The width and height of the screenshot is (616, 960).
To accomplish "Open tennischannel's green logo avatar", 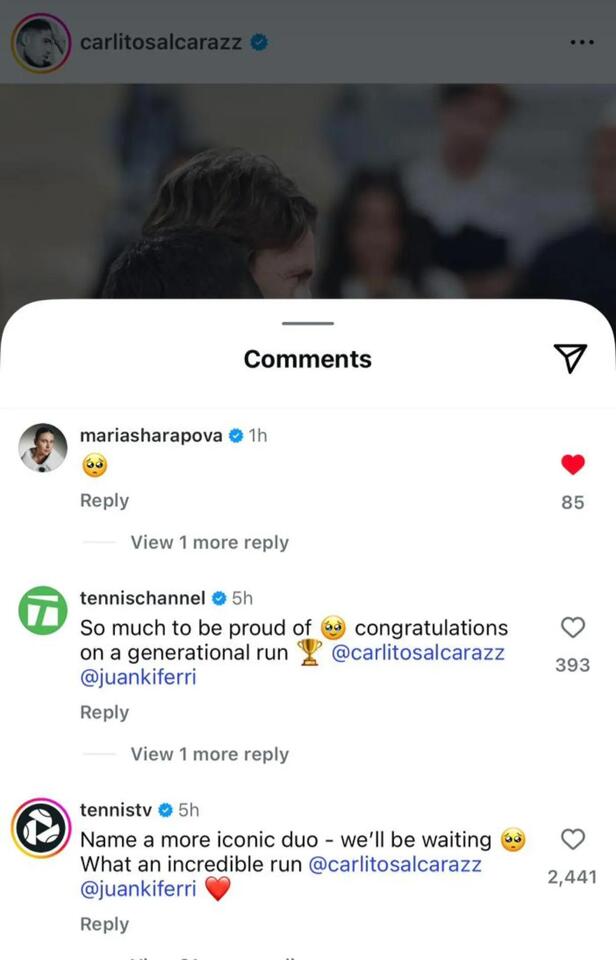I will click(43, 610).
